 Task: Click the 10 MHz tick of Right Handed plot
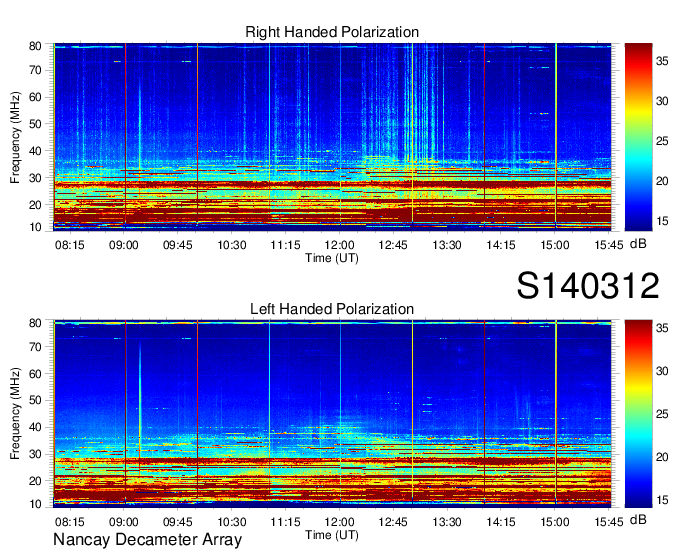point(35,227)
